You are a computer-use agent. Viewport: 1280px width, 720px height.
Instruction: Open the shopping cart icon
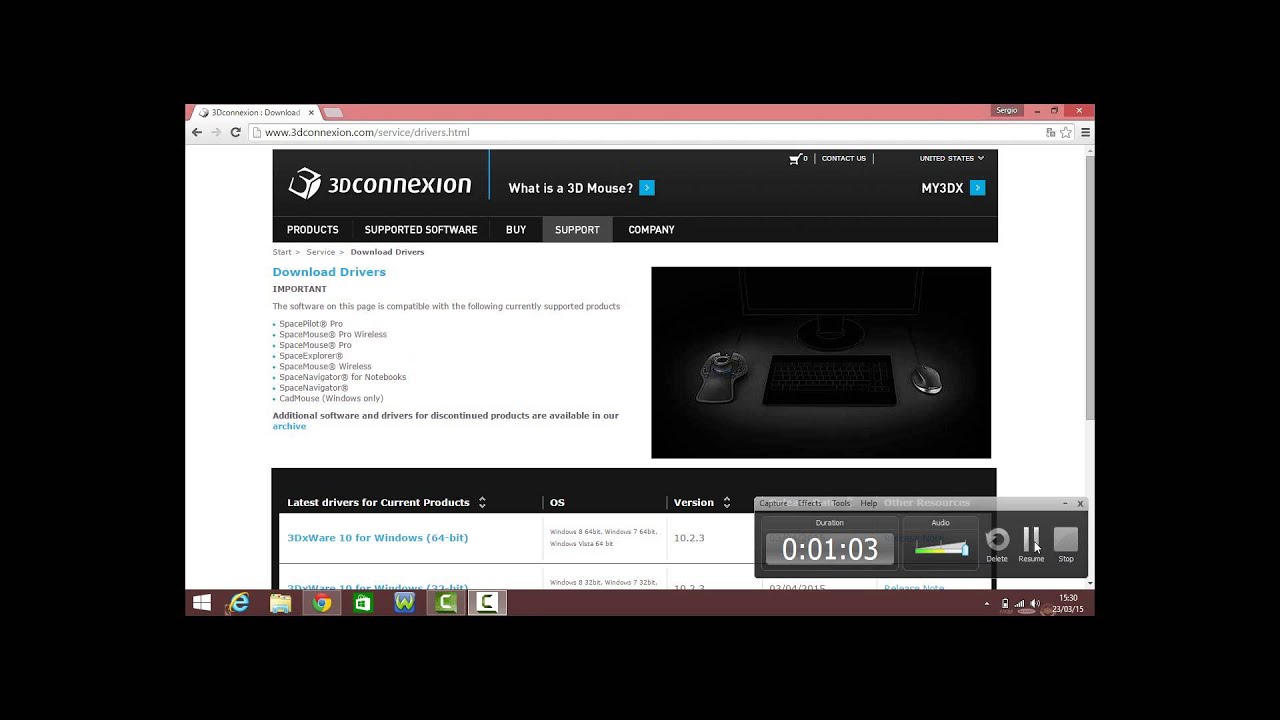coord(797,158)
